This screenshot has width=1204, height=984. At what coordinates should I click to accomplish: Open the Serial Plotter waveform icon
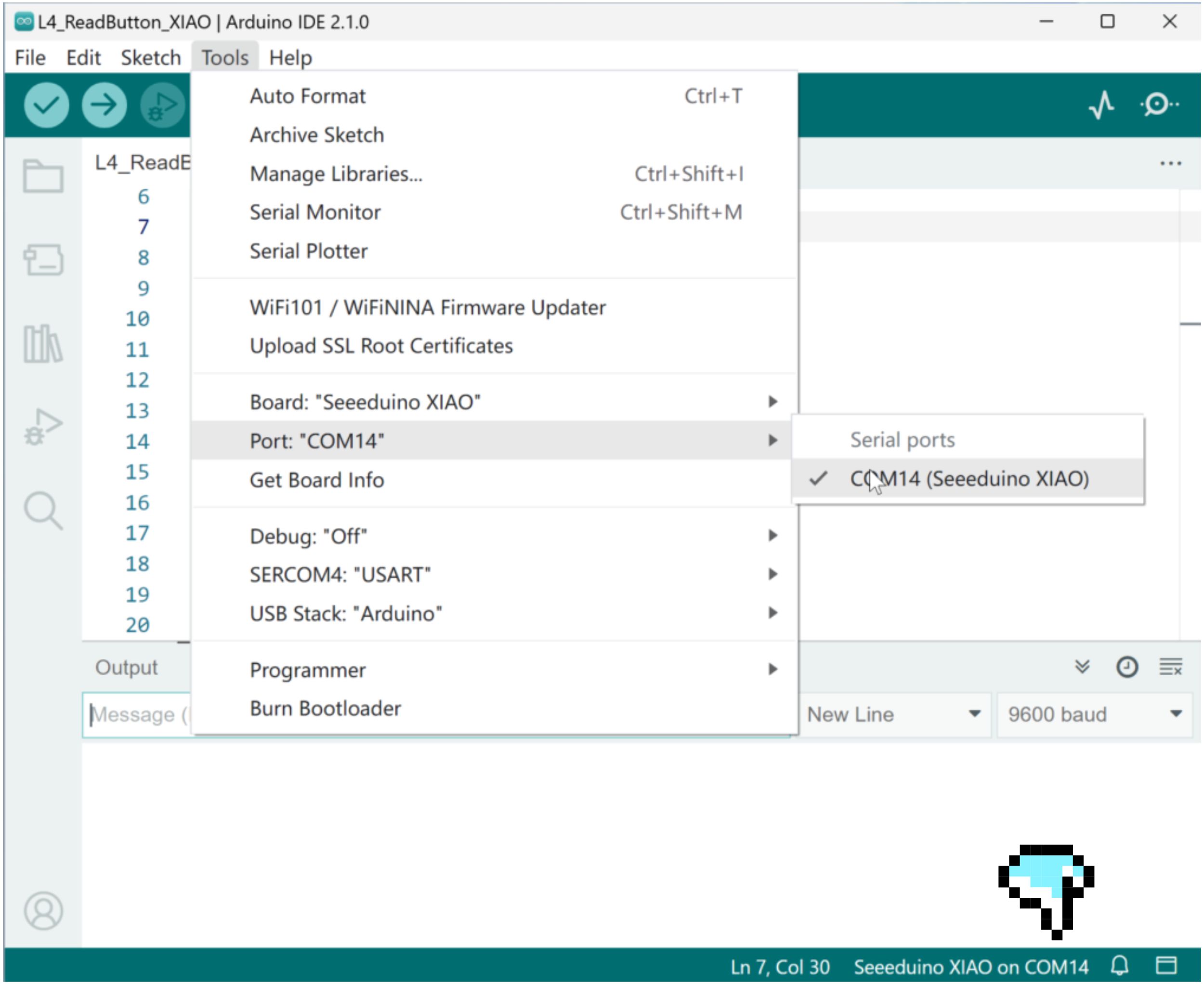pos(1101,105)
